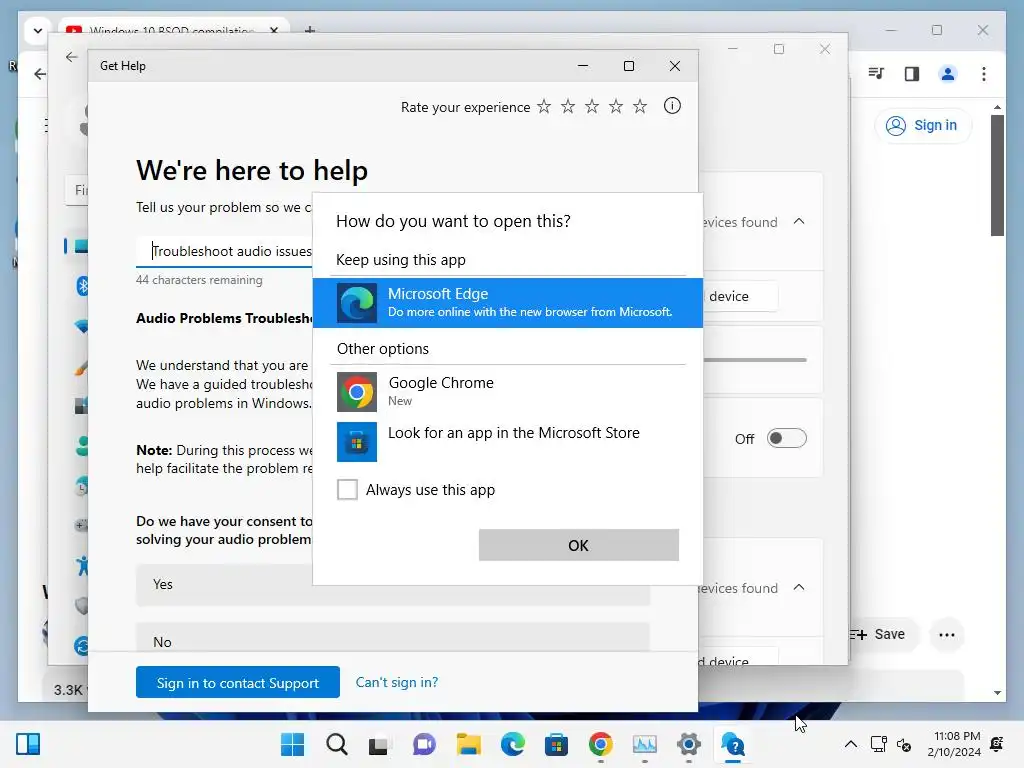Click the Google Chrome logo icon in dialog
The height and width of the screenshot is (768, 1024).
[x=357, y=392]
